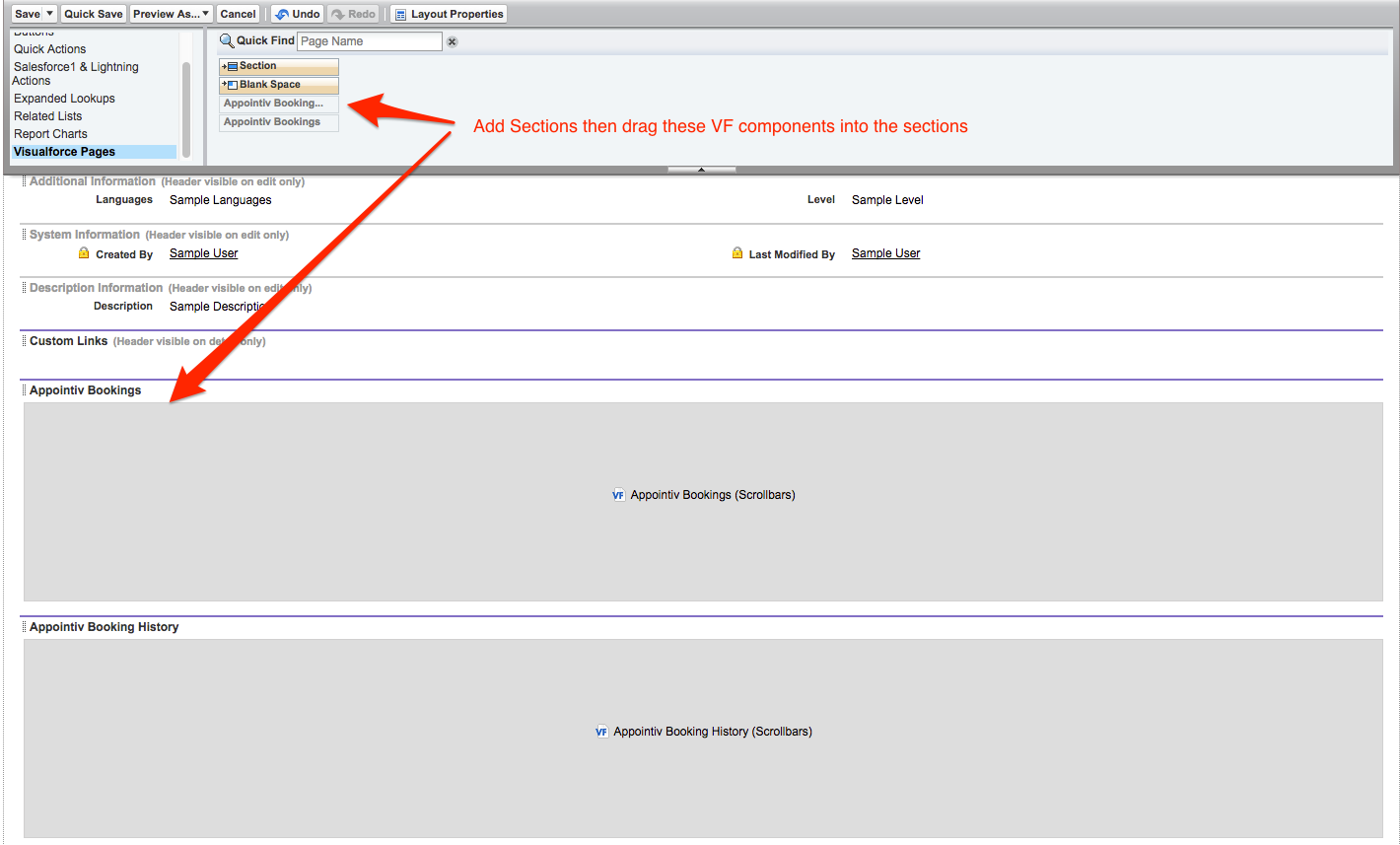
Task: Click the Save button
Action: coord(28,14)
